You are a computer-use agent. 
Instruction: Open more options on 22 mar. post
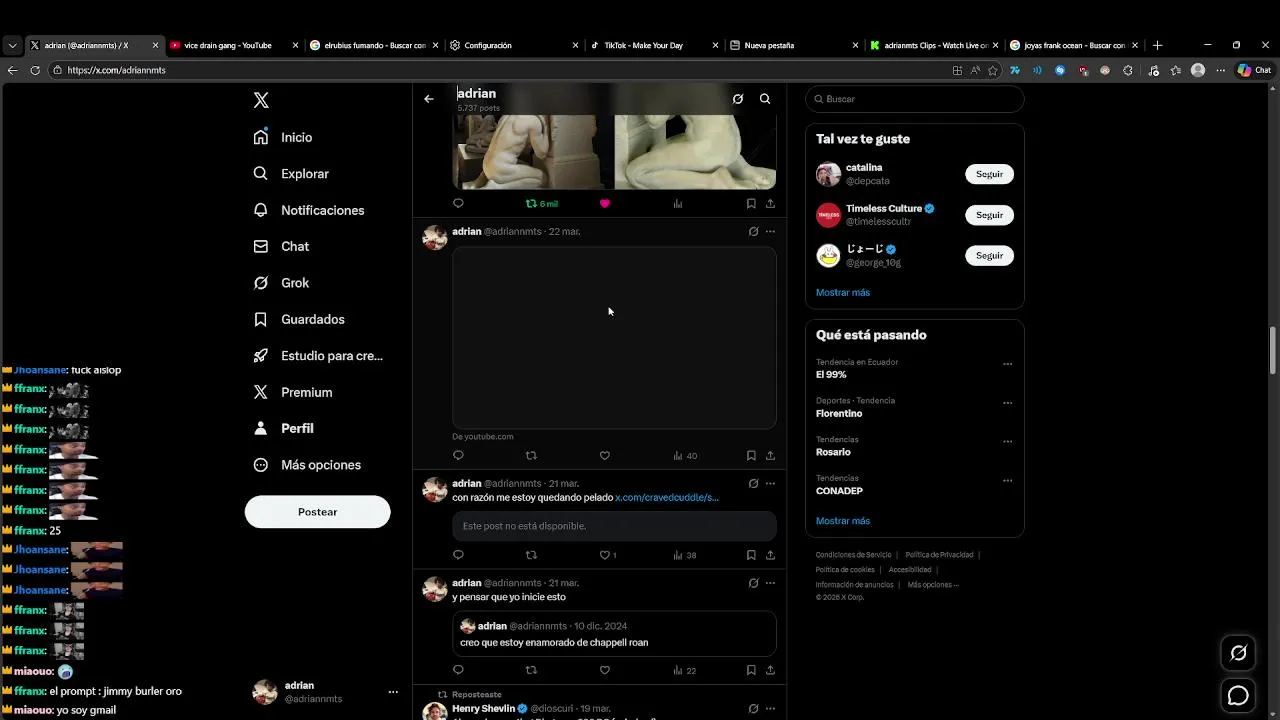point(770,231)
